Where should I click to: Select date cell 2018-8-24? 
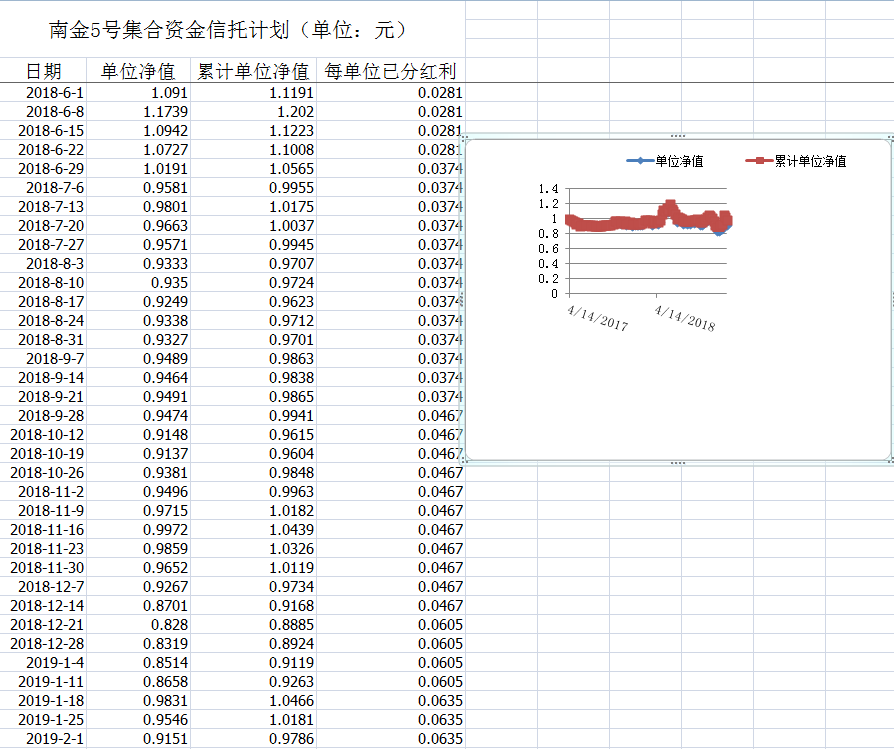(x=43, y=320)
